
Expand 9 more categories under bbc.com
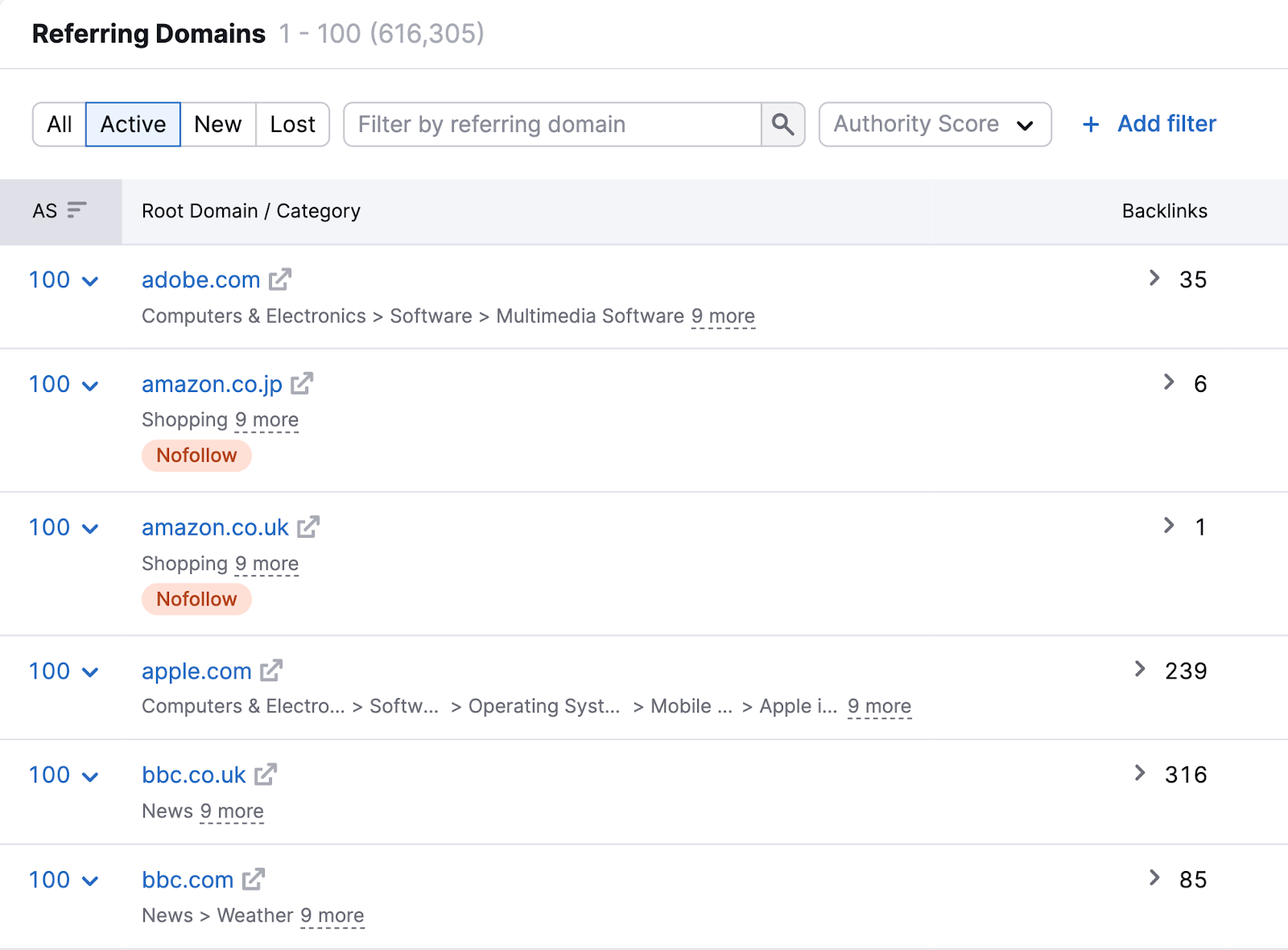coord(332,915)
